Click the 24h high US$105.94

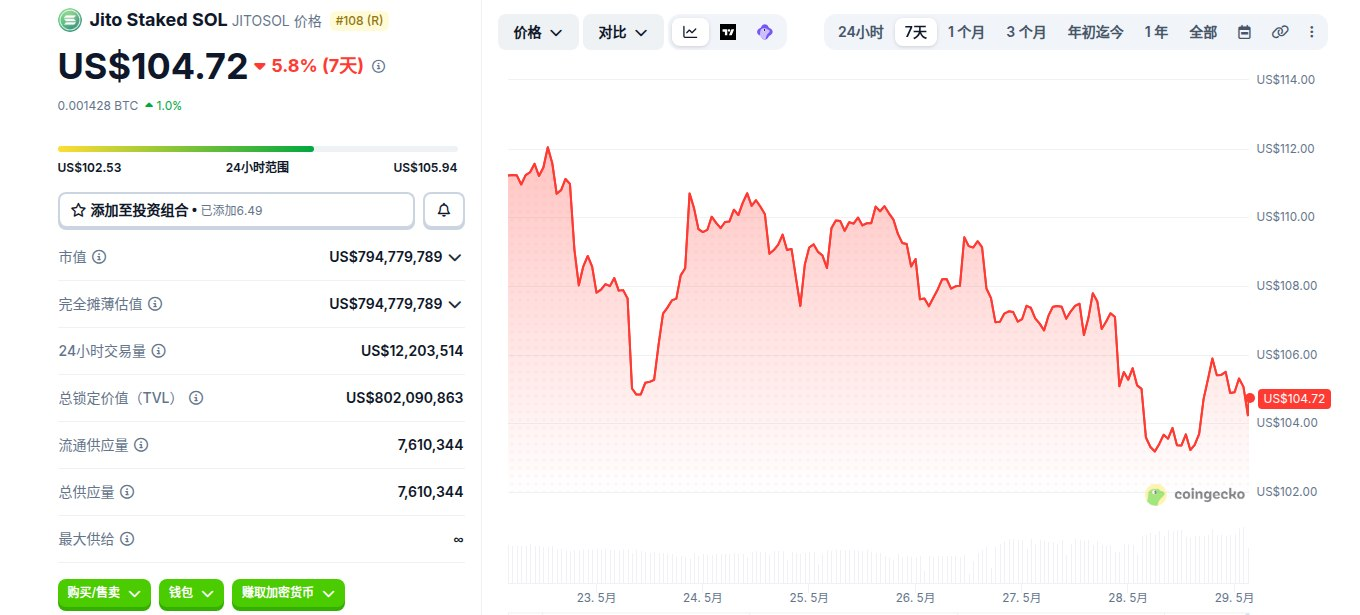click(425, 168)
